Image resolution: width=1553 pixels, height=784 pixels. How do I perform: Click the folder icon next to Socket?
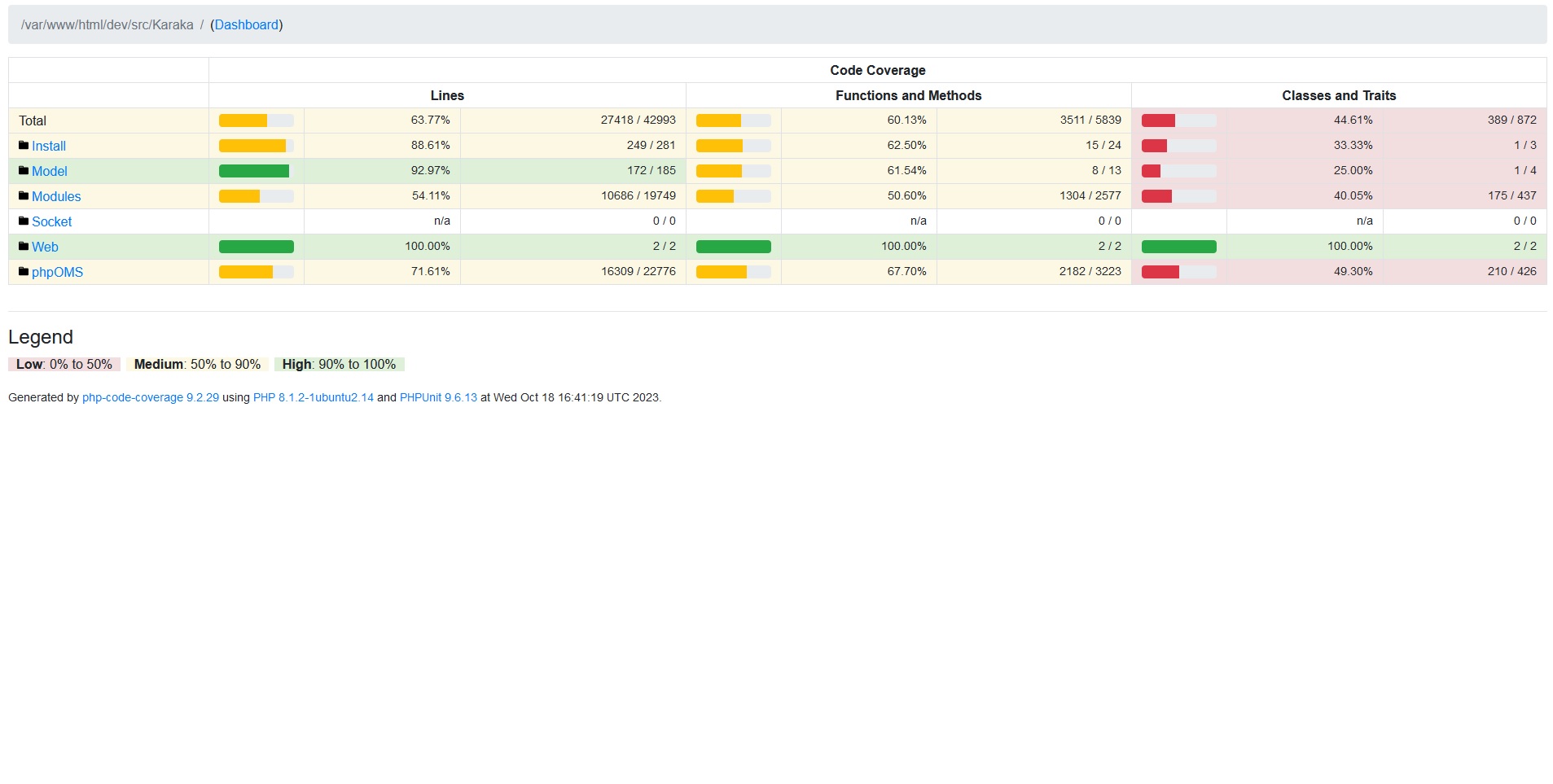(x=24, y=221)
